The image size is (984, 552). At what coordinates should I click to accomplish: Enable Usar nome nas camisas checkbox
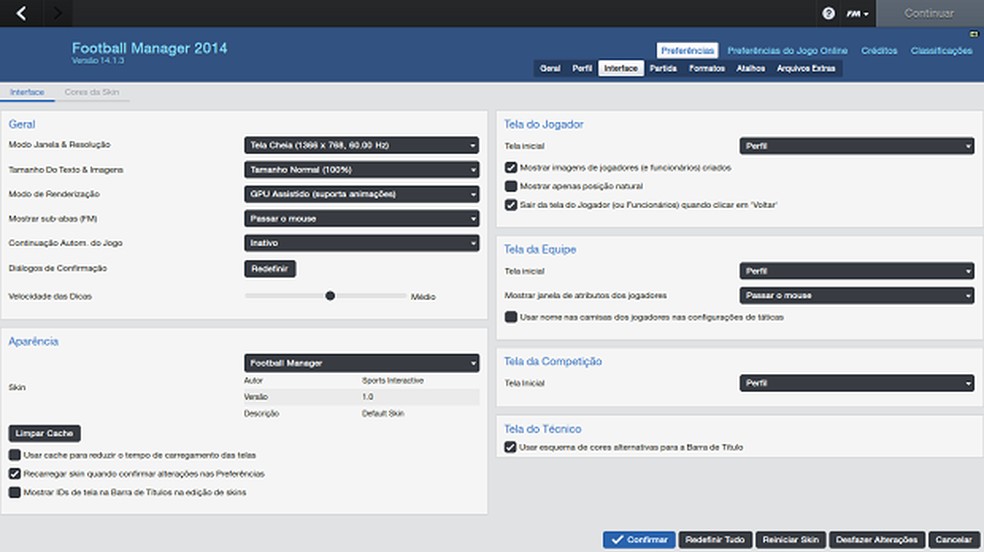tap(511, 317)
